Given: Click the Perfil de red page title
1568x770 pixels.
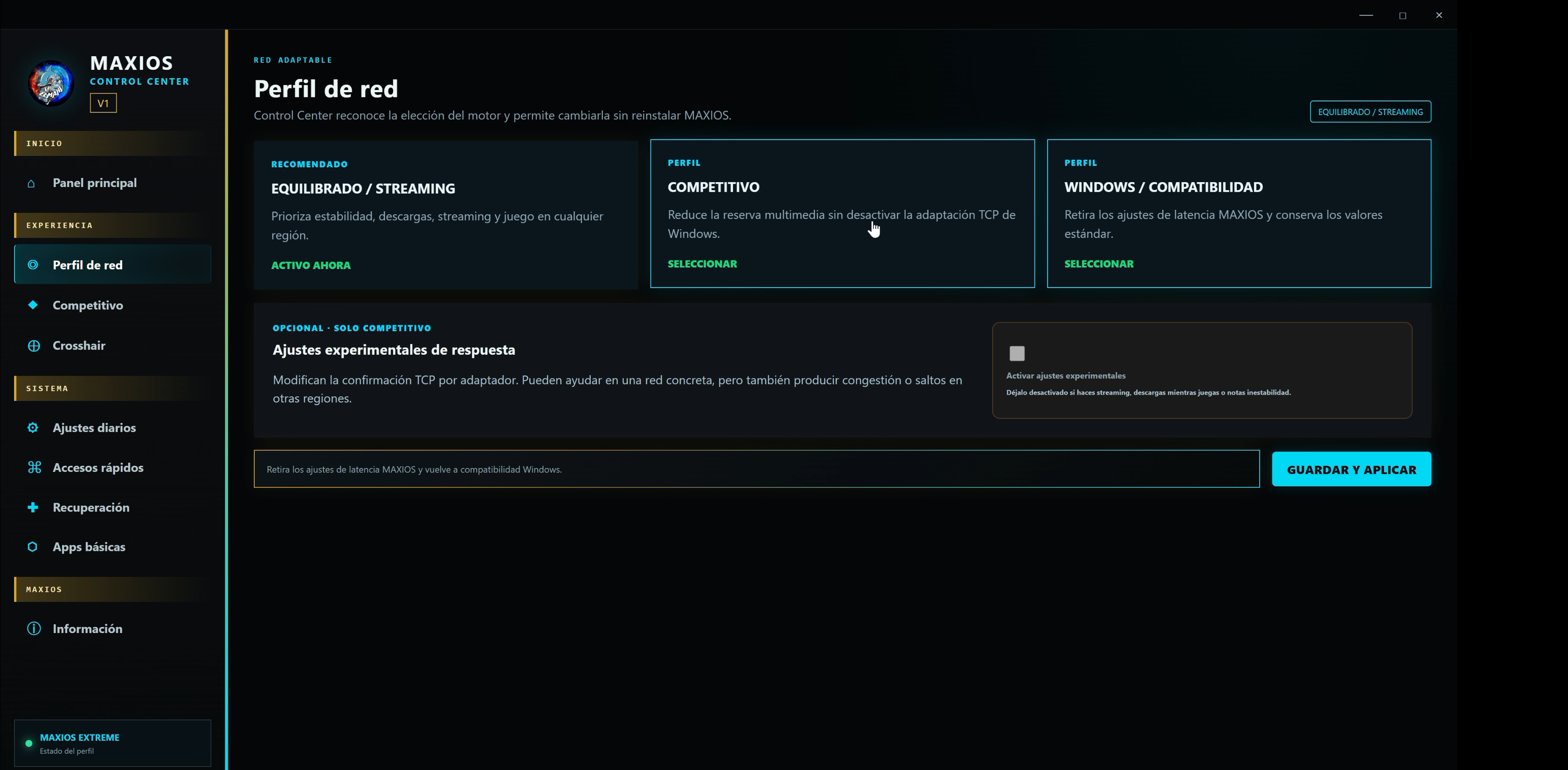Looking at the screenshot, I should pos(325,89).
